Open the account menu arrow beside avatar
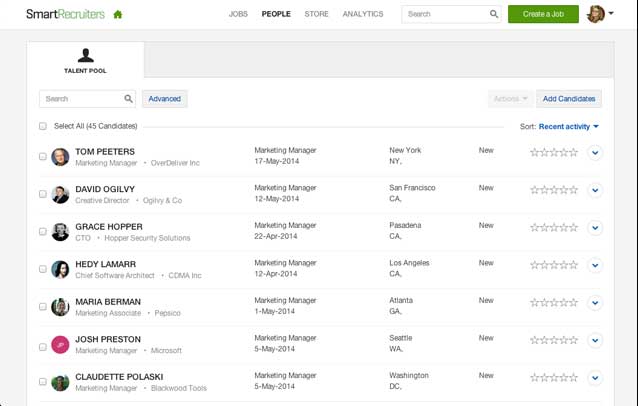The width and height of the screenshot is (638, 406). pyautogui.click(x=611, y=13)
